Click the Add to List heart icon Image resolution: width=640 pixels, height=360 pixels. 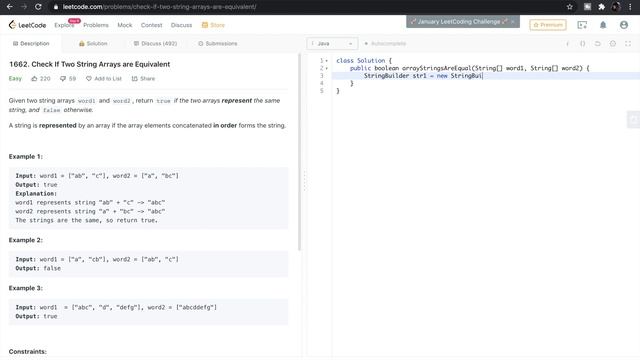pyautogui.click(x=89, y=78)
